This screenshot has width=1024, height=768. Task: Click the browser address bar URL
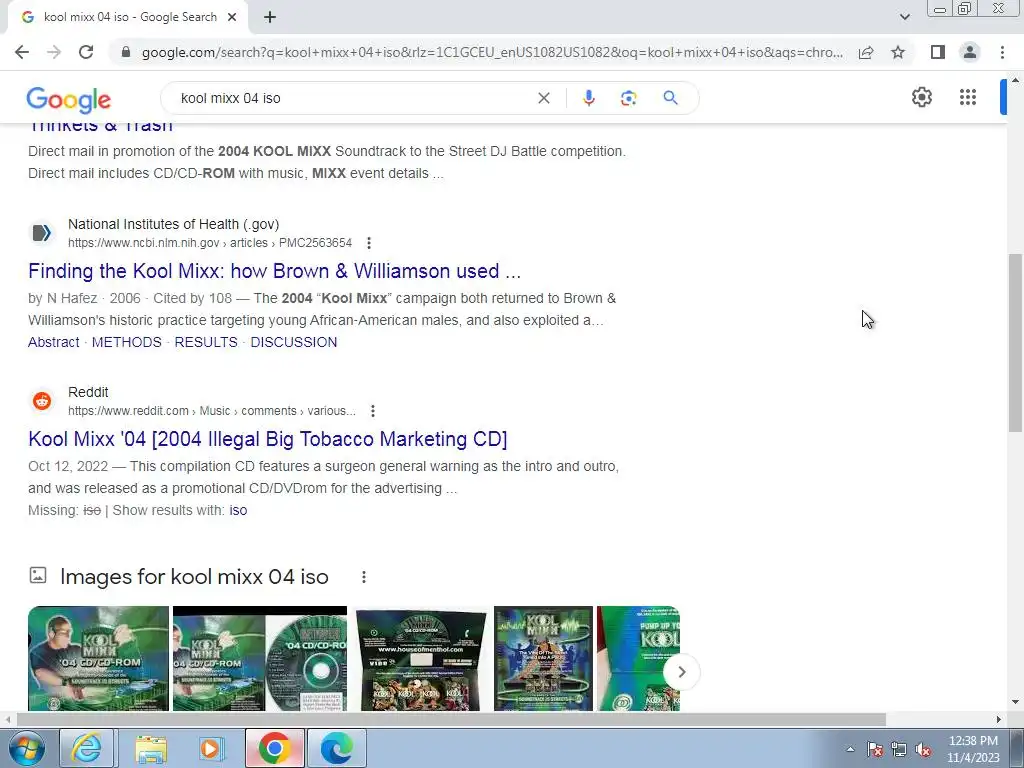492,52
